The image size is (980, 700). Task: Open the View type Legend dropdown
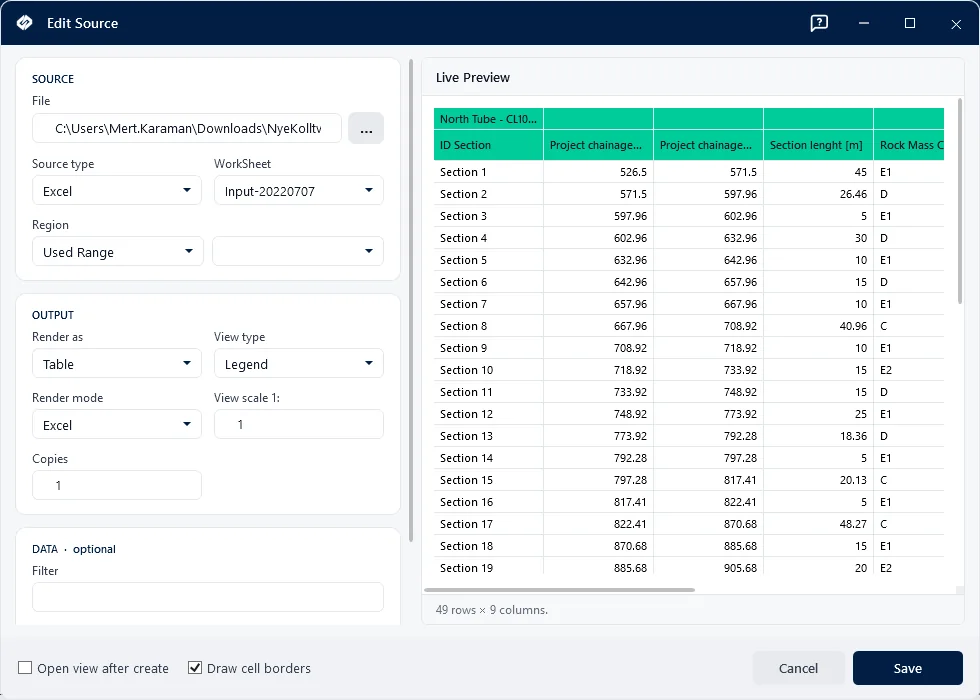pos(299,364)
